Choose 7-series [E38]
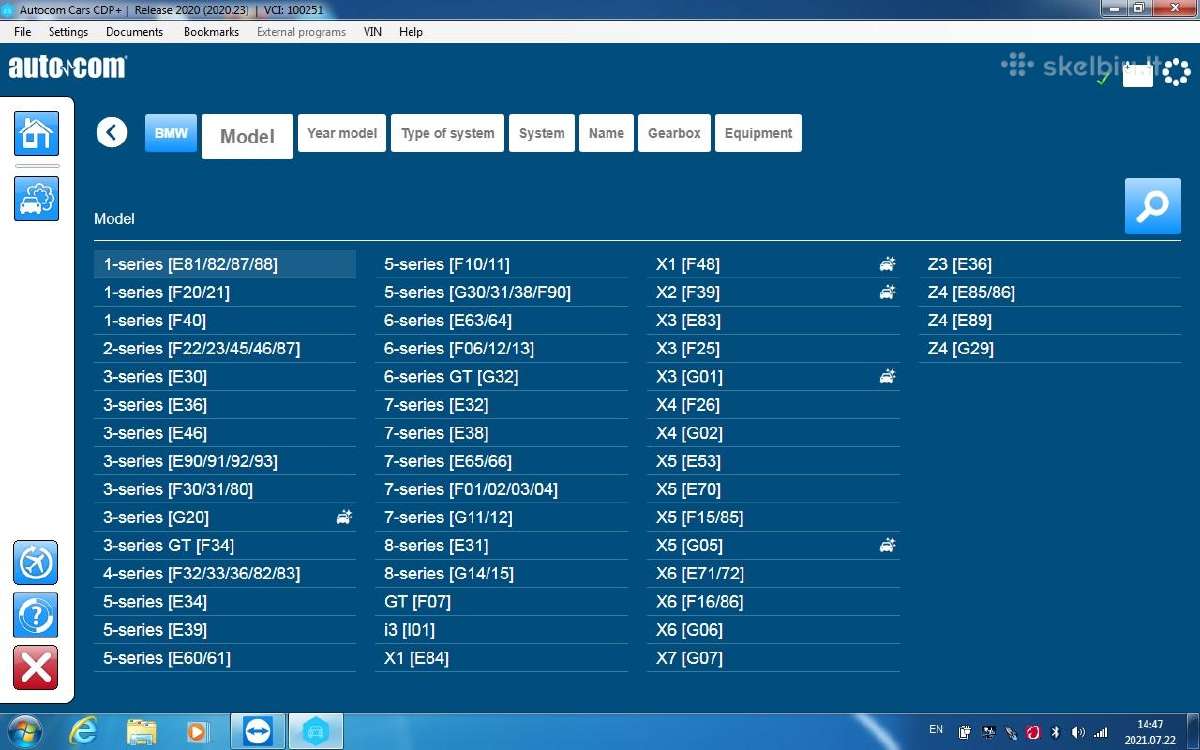 point(501,433)
